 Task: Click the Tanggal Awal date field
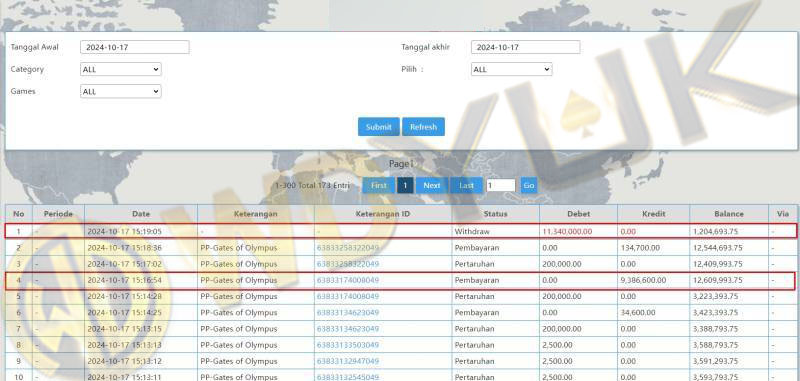tap(135, 47)
